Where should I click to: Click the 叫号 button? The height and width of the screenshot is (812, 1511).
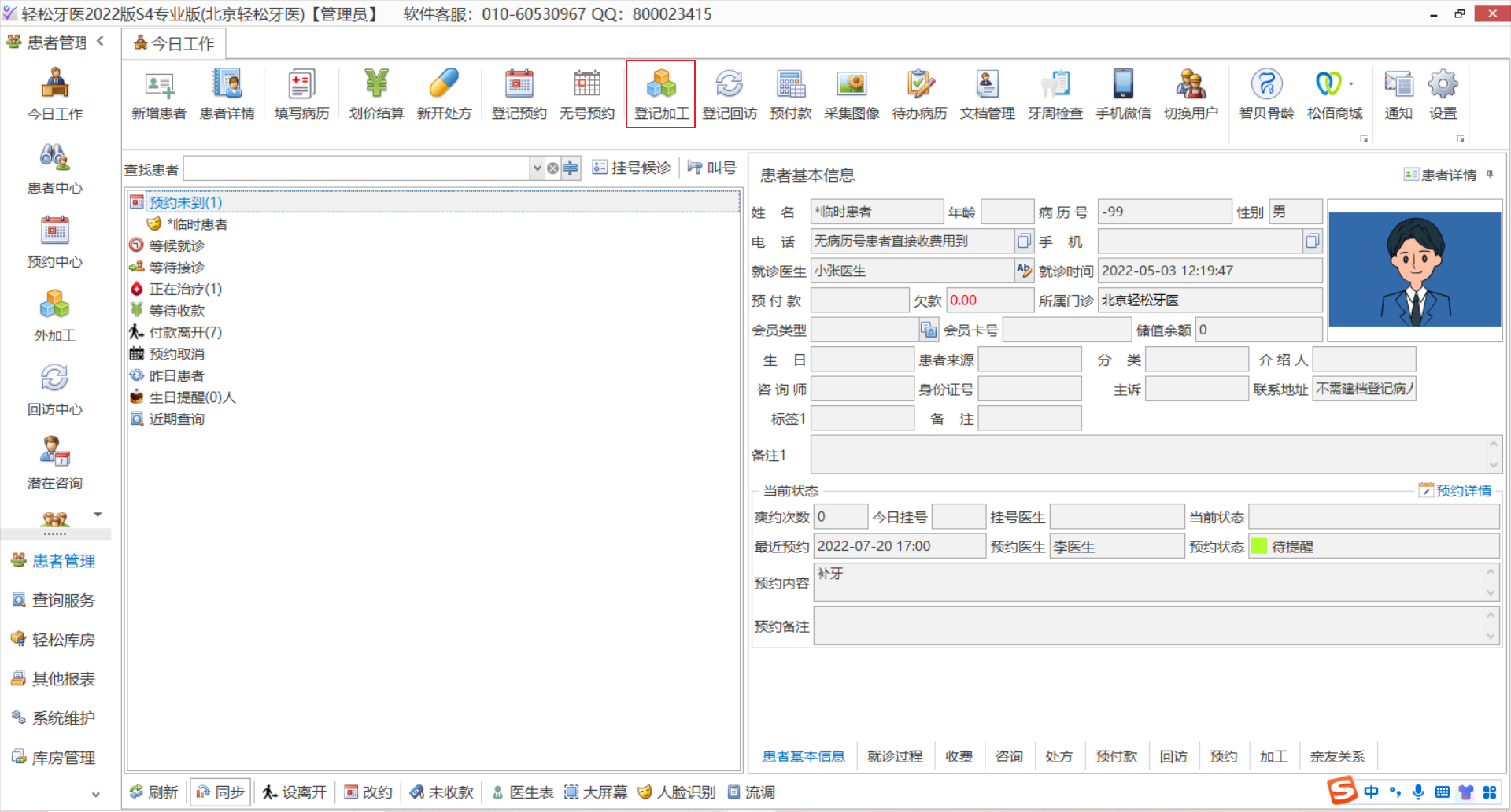point(711,168)
